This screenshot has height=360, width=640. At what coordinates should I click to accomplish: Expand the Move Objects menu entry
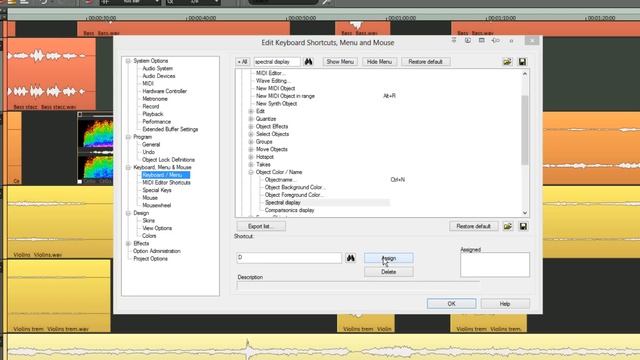point(251,149)
